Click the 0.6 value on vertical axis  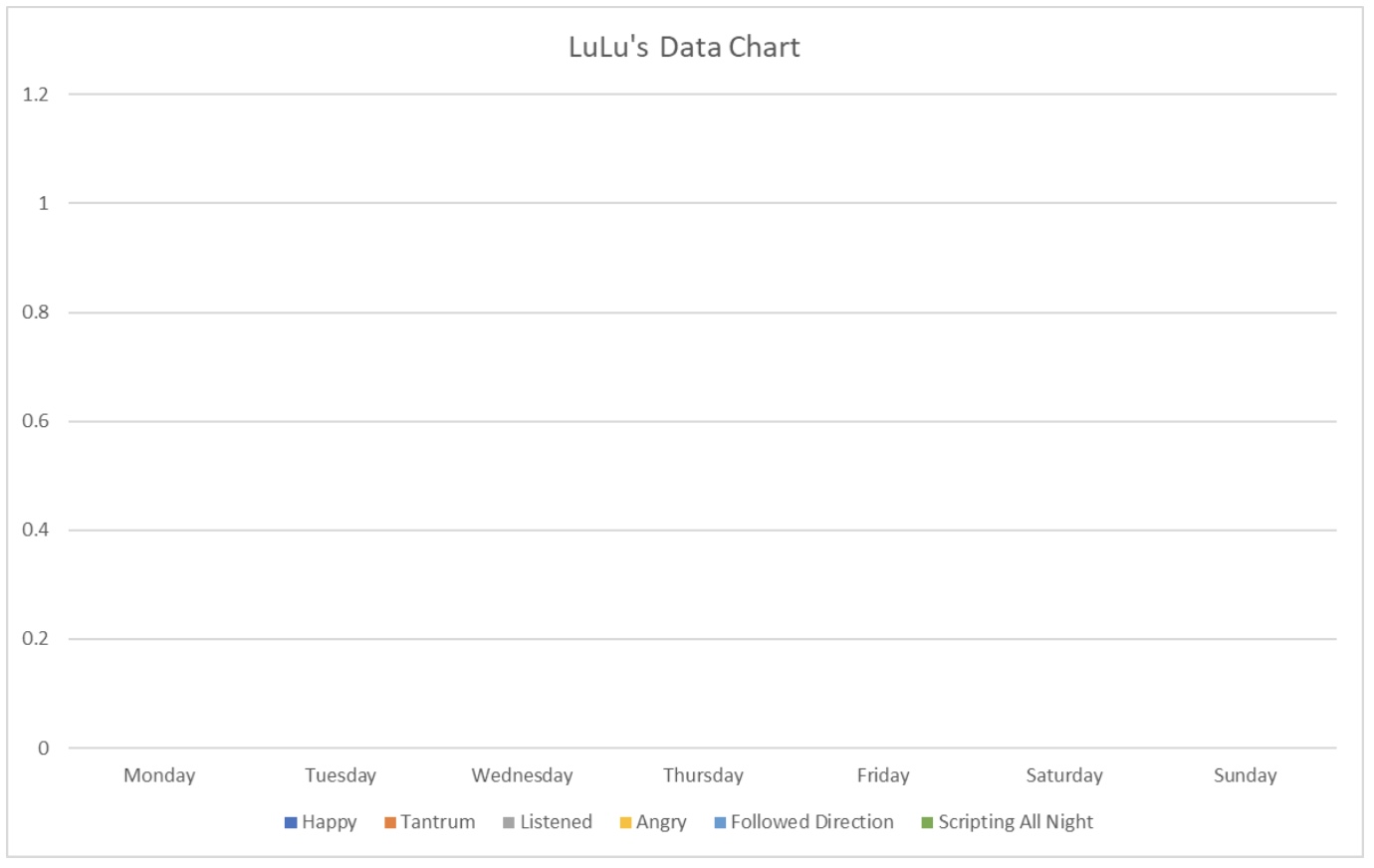point(36,421)
